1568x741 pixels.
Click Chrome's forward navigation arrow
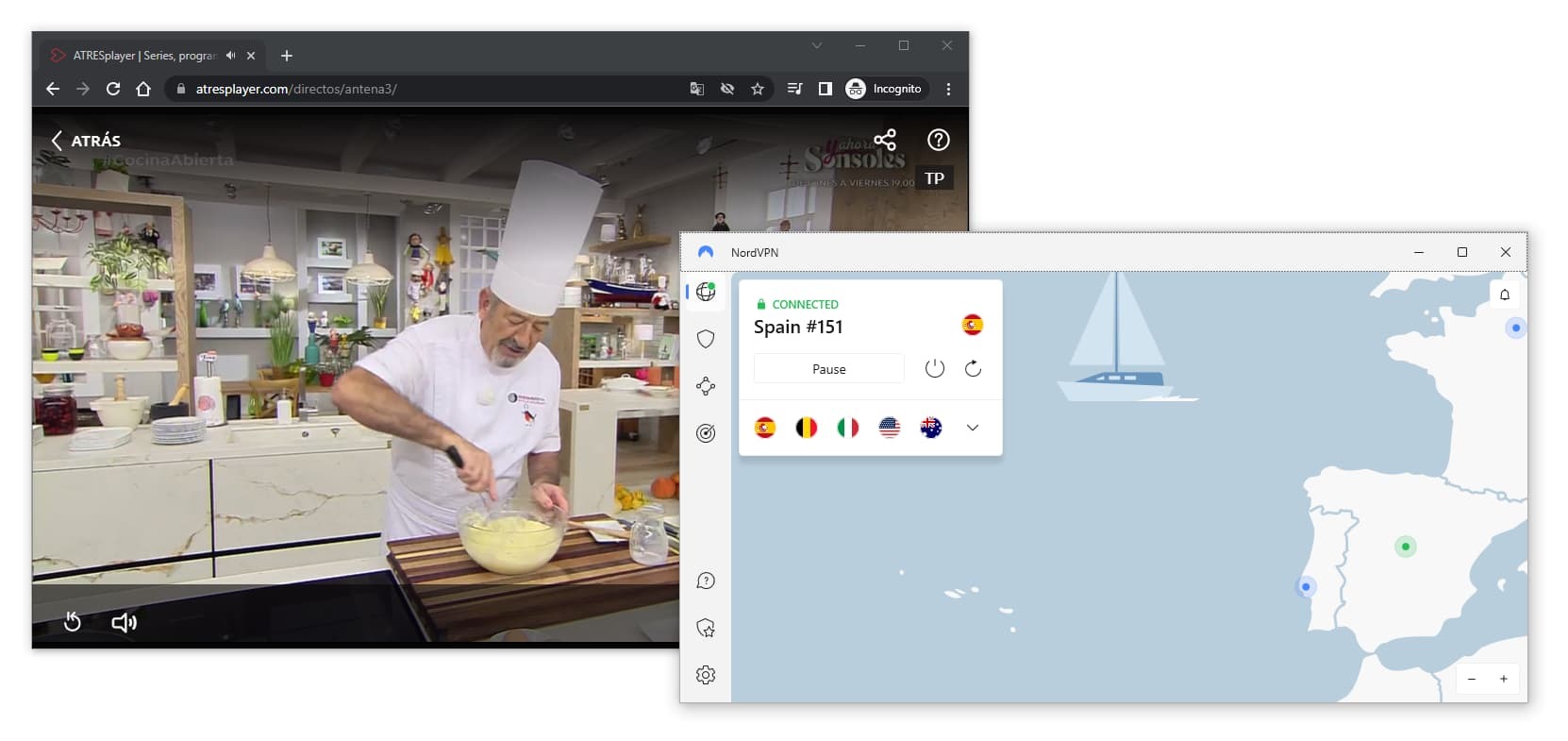pos(83,89)
